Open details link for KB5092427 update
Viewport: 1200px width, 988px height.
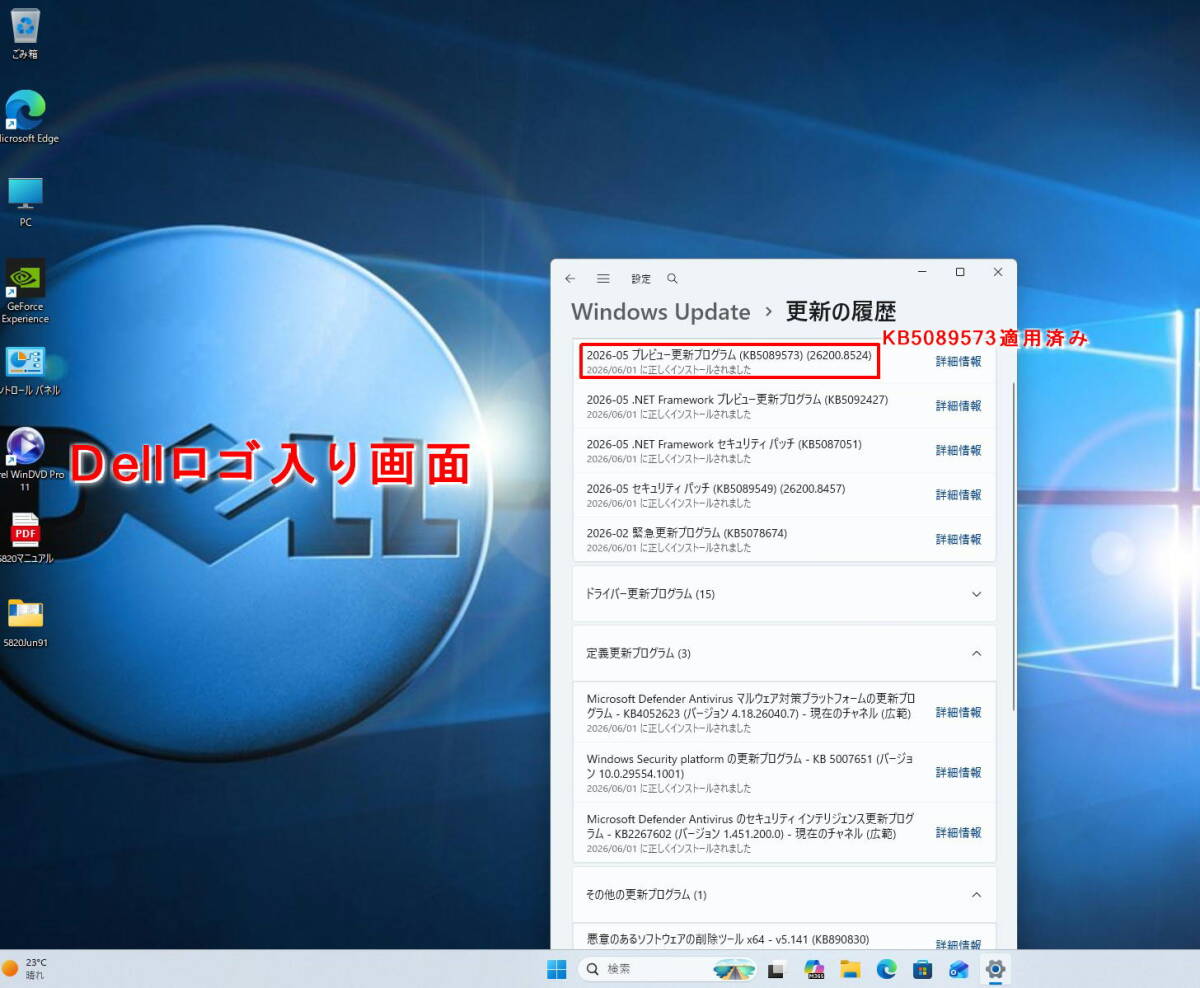(958, 406)
